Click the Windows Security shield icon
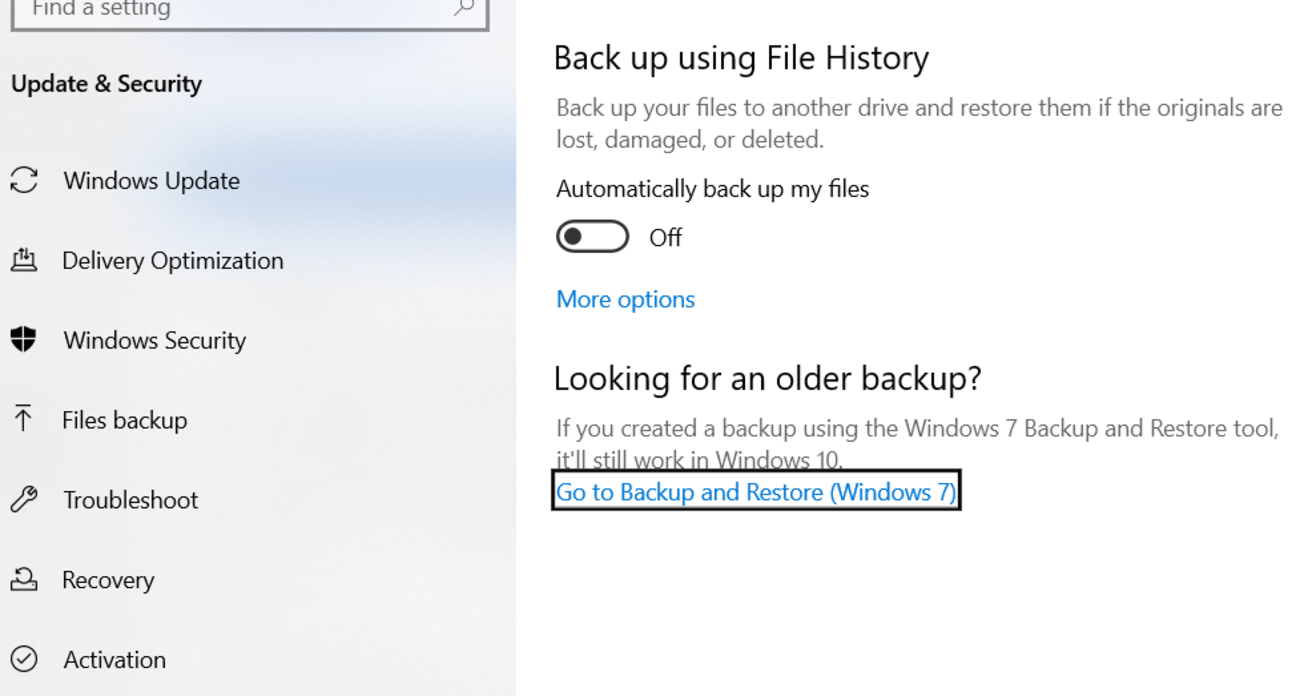1300x696 pixels. (x=24, y=340)
